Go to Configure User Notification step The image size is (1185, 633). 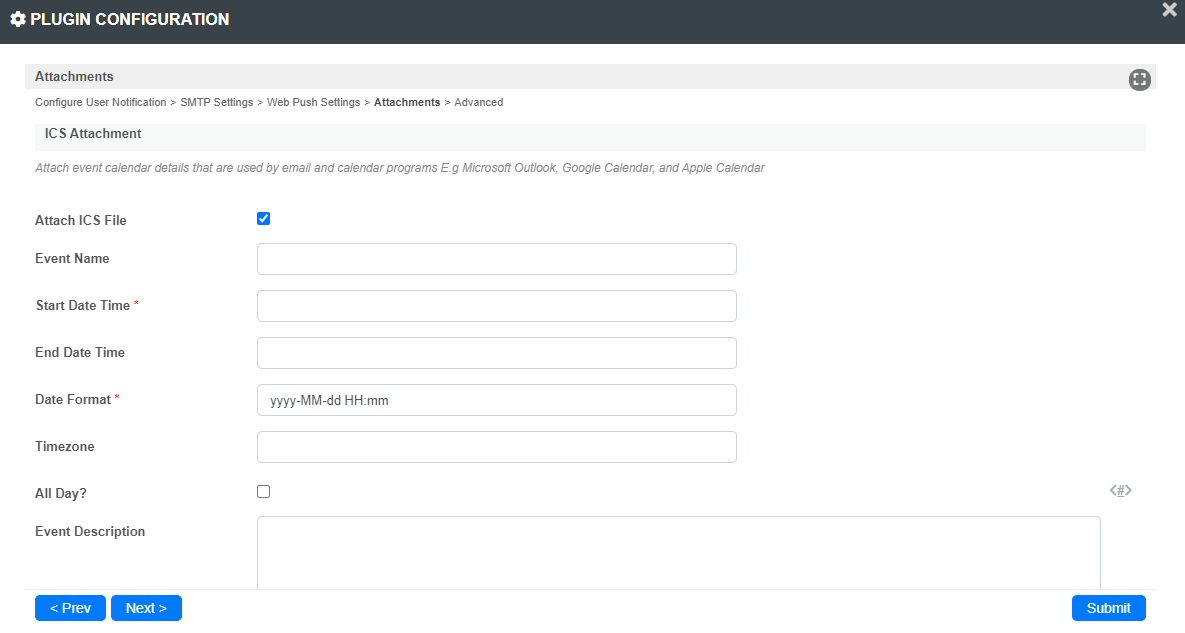101,102
